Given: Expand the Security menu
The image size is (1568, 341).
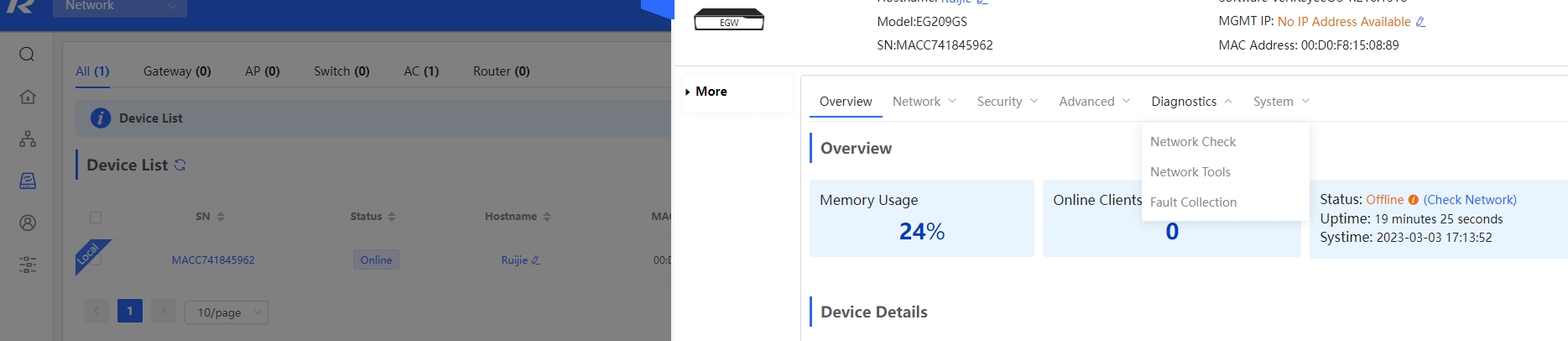Looking at the screenshot, I should [1008, 102].
